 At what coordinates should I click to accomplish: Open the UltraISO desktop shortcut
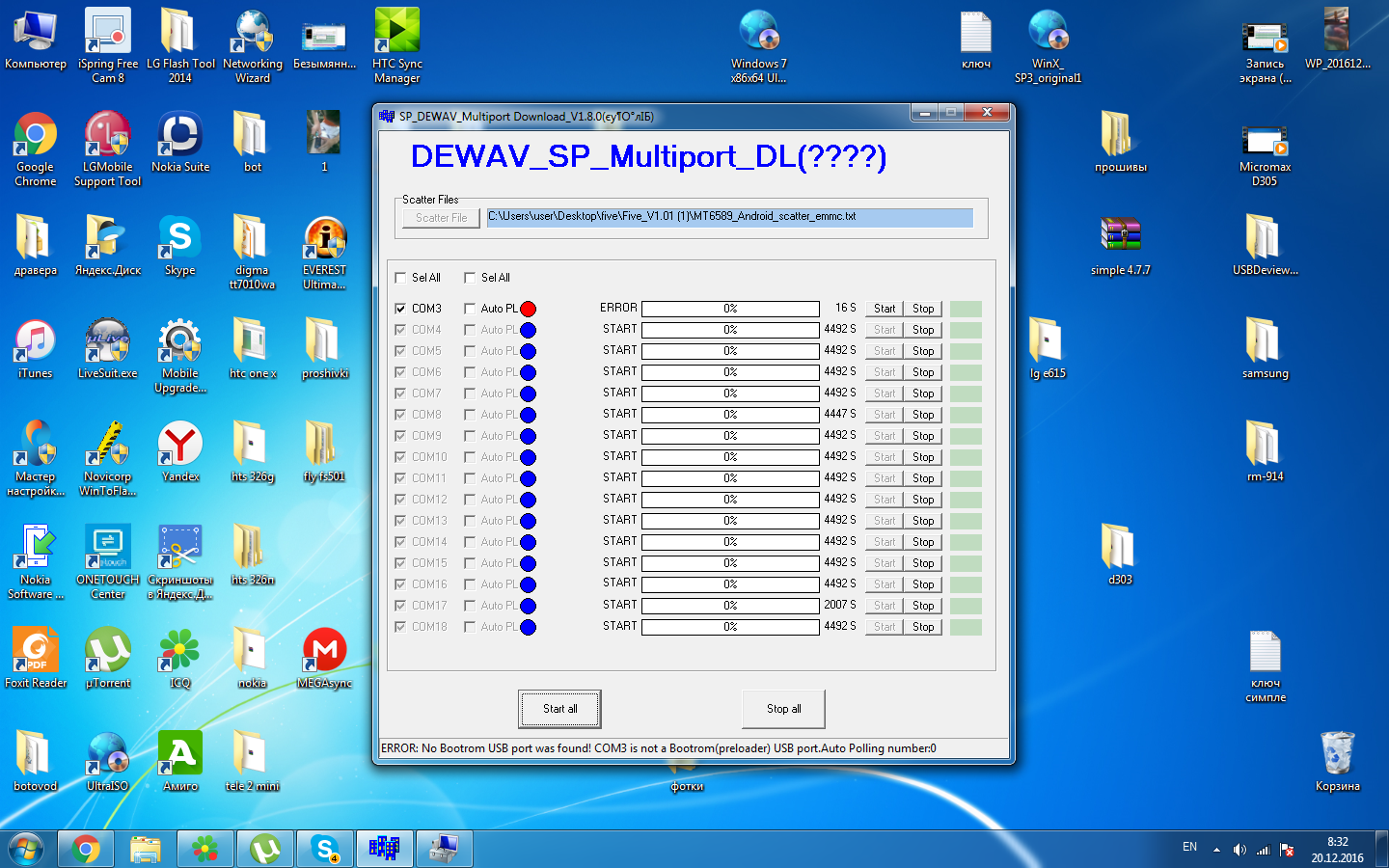click(x=107, y=756)
